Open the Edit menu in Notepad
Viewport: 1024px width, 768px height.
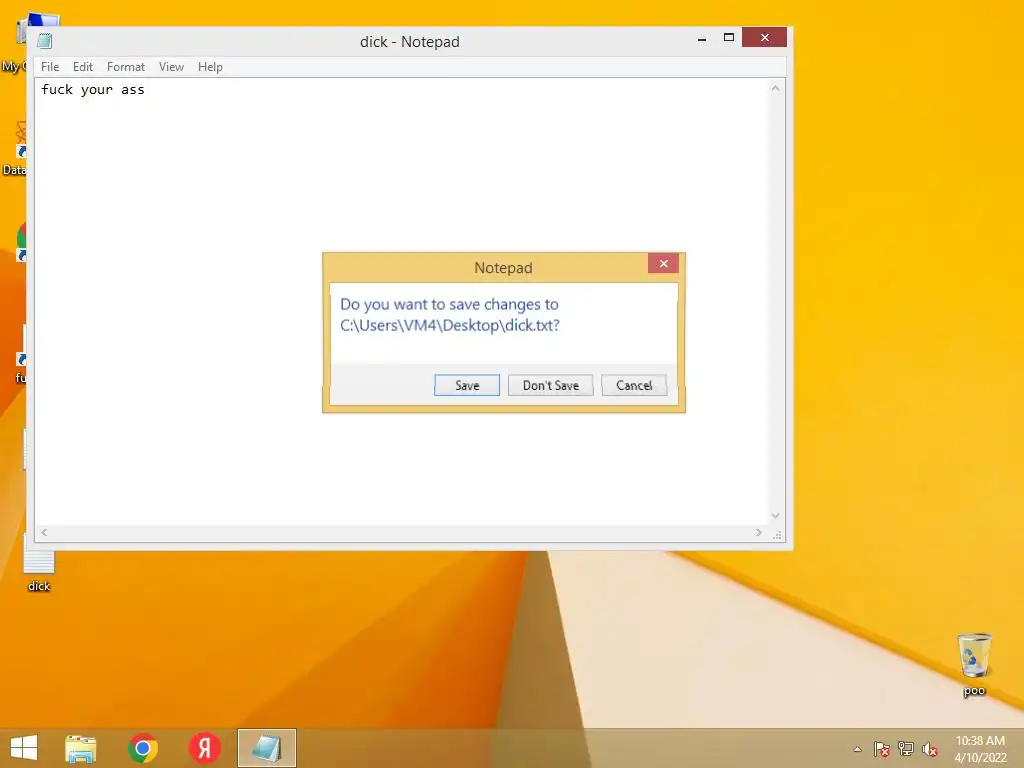82,67
